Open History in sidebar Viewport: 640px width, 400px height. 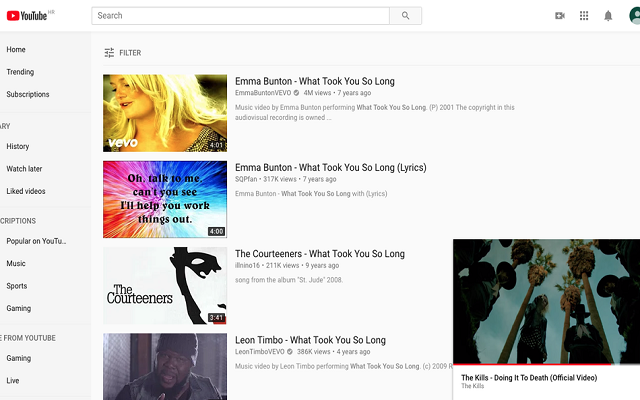18,146
